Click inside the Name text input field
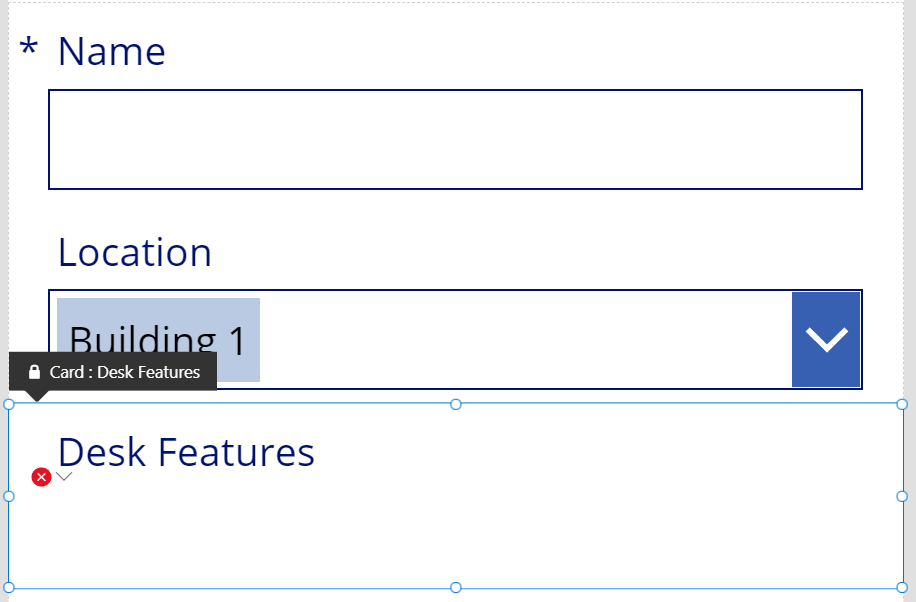916x602 pixels. coord(455,139)
